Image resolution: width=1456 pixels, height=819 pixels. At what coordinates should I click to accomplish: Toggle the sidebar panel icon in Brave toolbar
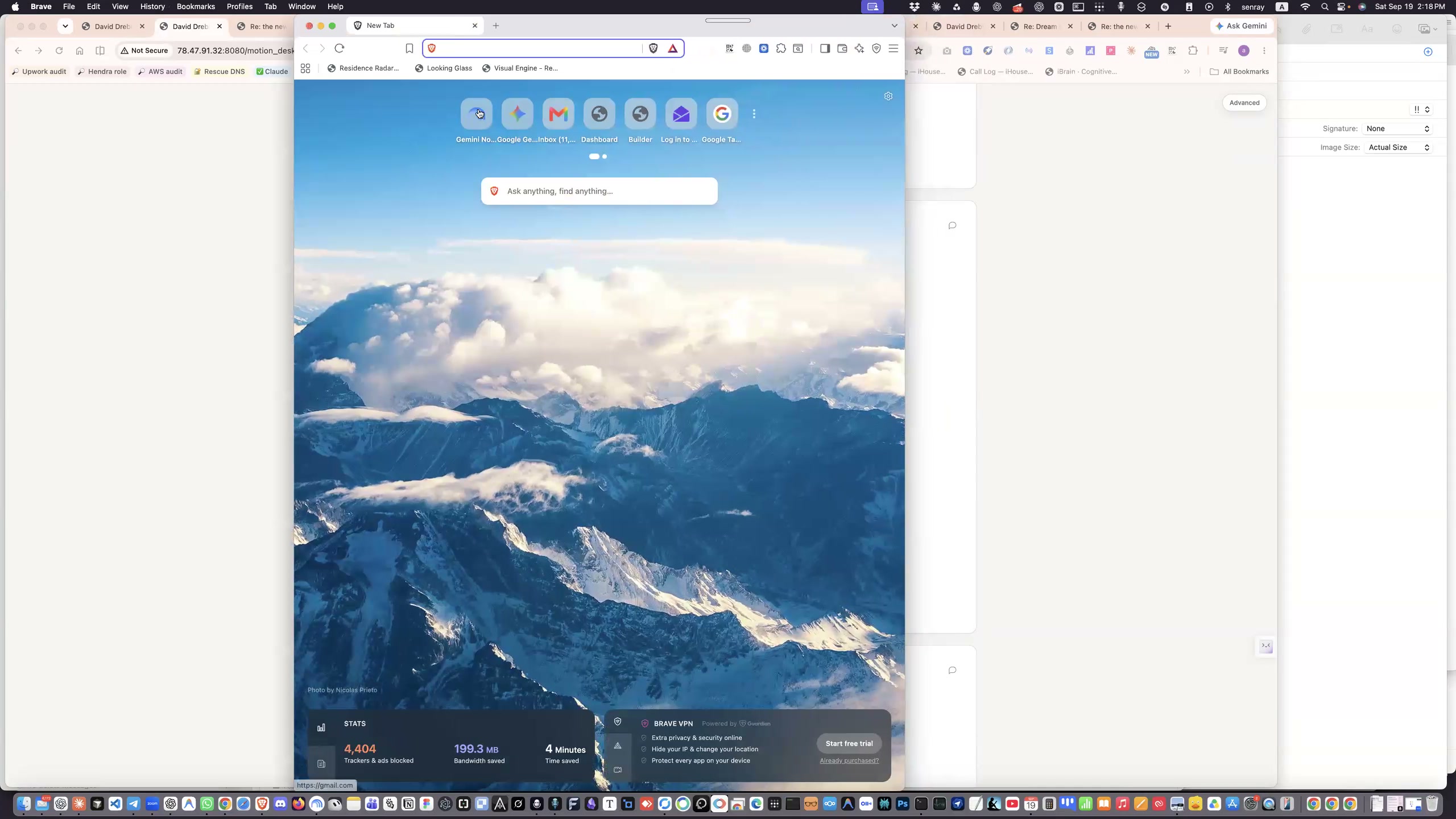click(825, 48)
